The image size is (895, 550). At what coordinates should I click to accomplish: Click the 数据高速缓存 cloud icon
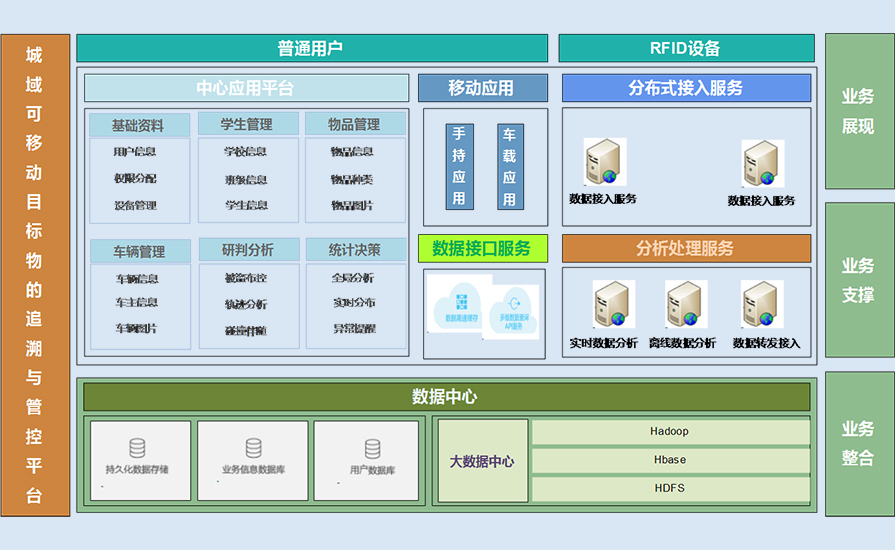point(461,306)
